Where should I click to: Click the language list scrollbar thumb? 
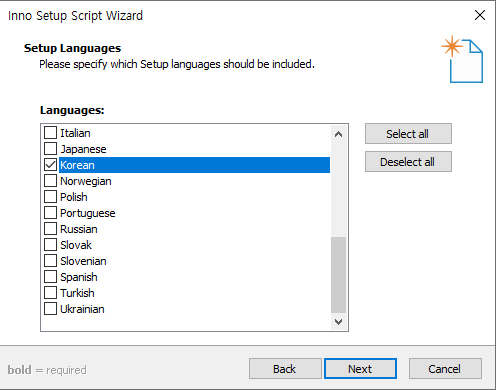[x=338, y=275]
